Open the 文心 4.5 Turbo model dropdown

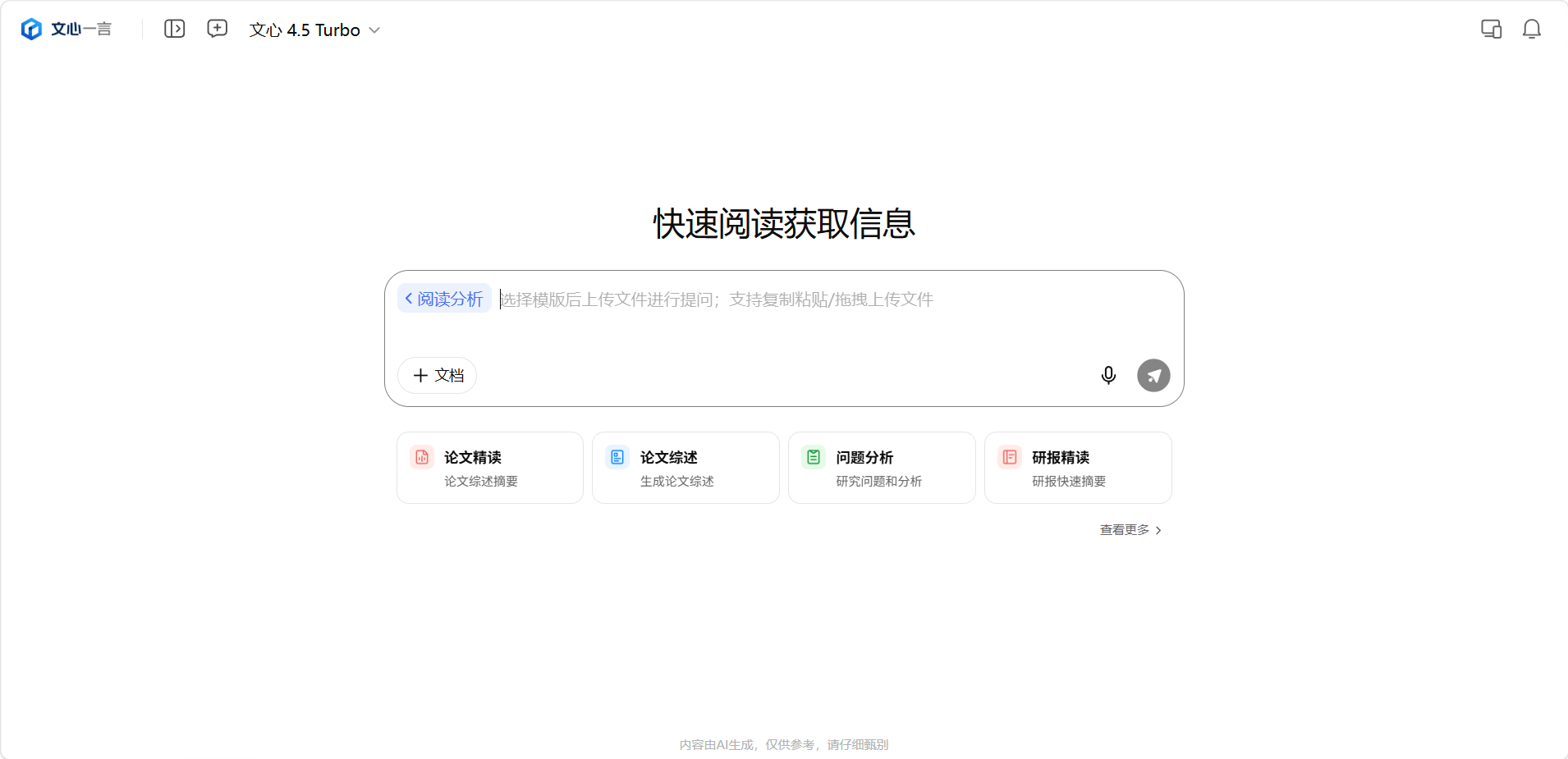[x=314, y=30]
